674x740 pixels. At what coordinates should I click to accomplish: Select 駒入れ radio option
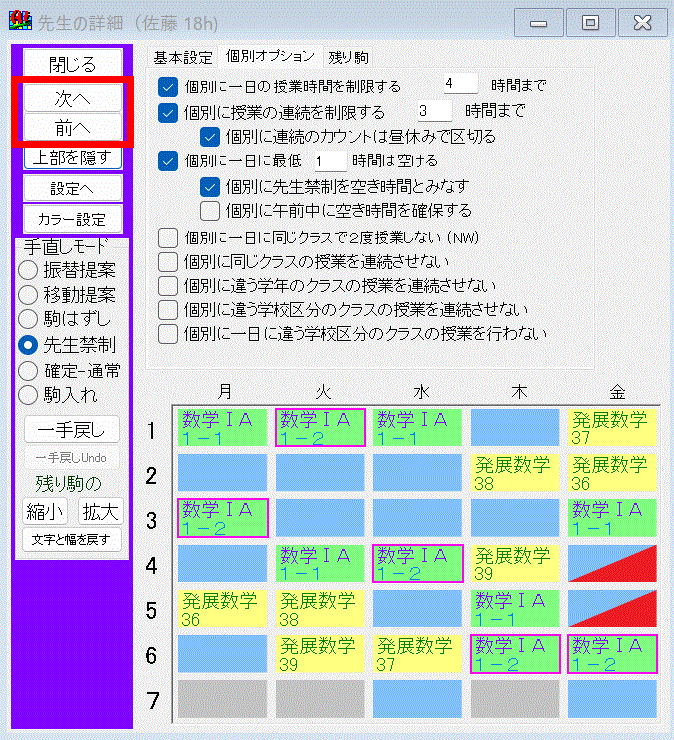click(x=58, y=395)
